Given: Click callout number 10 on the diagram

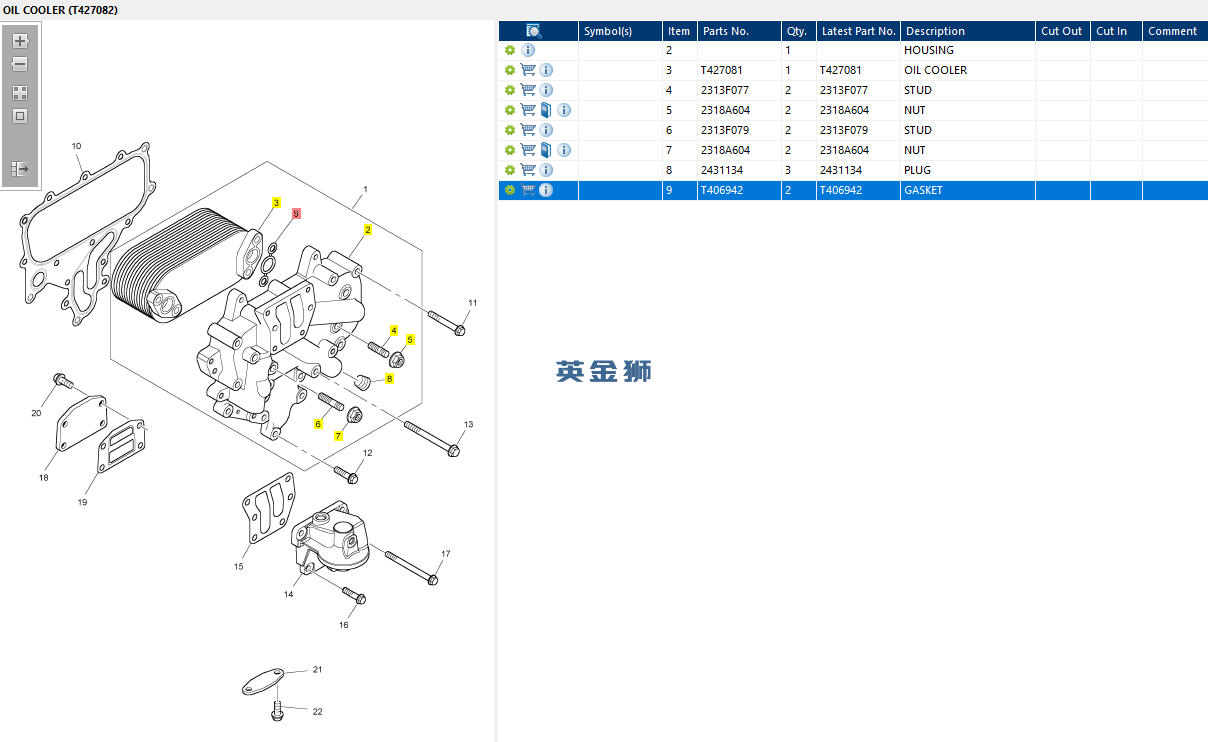Looking at the screenshot, I should (x=77, y=147).
